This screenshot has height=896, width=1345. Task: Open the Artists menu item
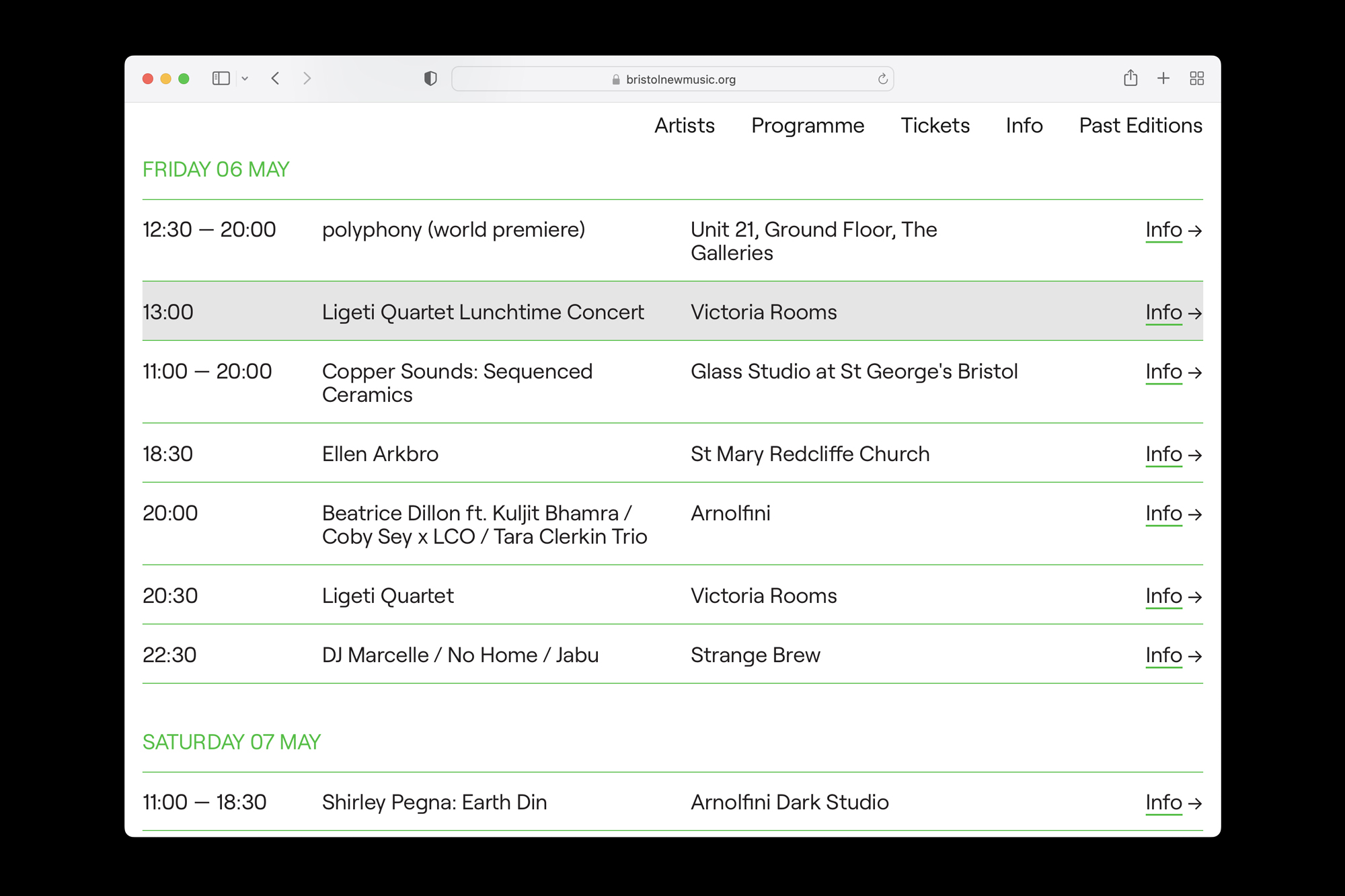point(684,126)
